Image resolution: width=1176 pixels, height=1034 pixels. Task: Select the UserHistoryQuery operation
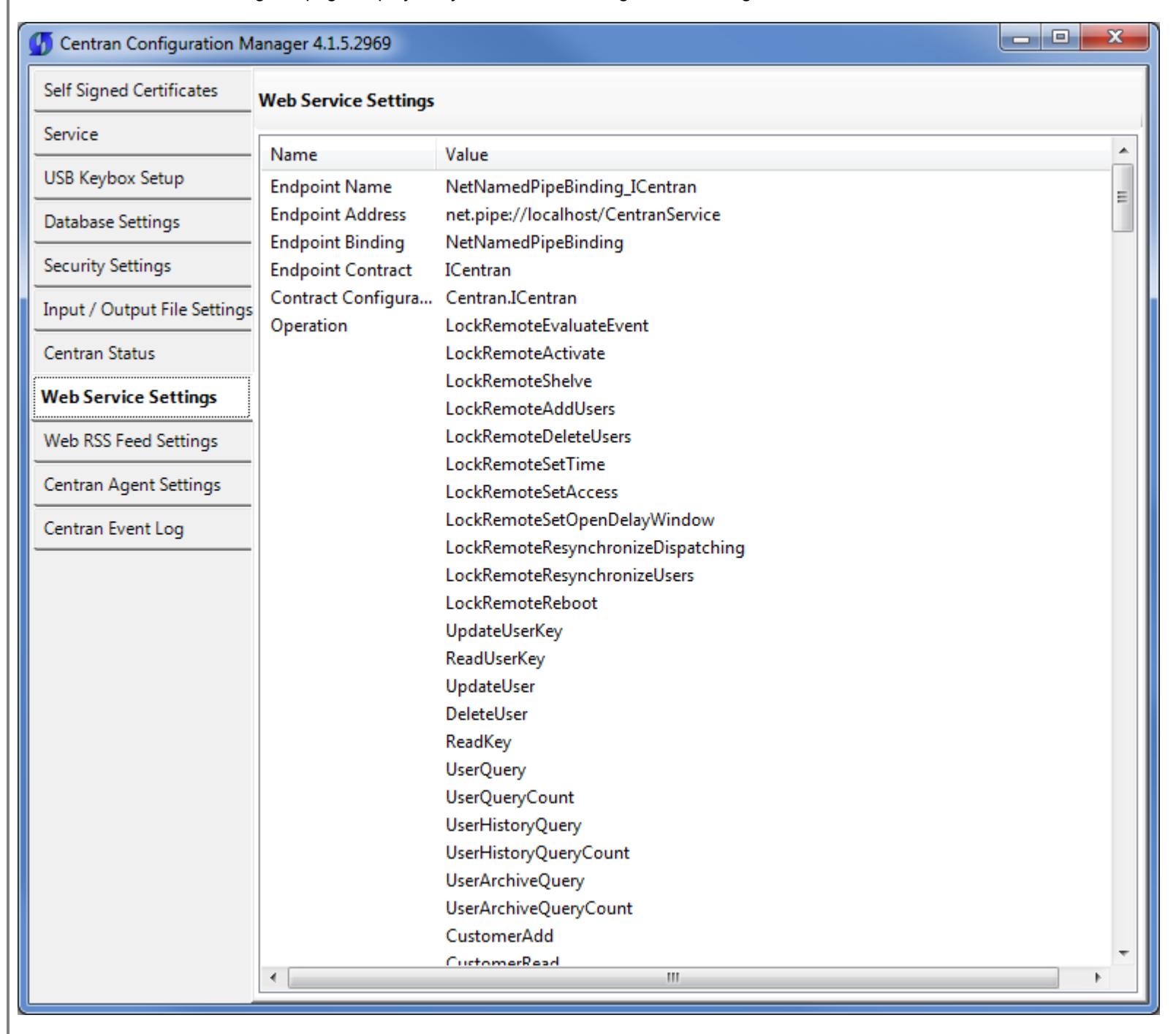click(x=514, y=826)
